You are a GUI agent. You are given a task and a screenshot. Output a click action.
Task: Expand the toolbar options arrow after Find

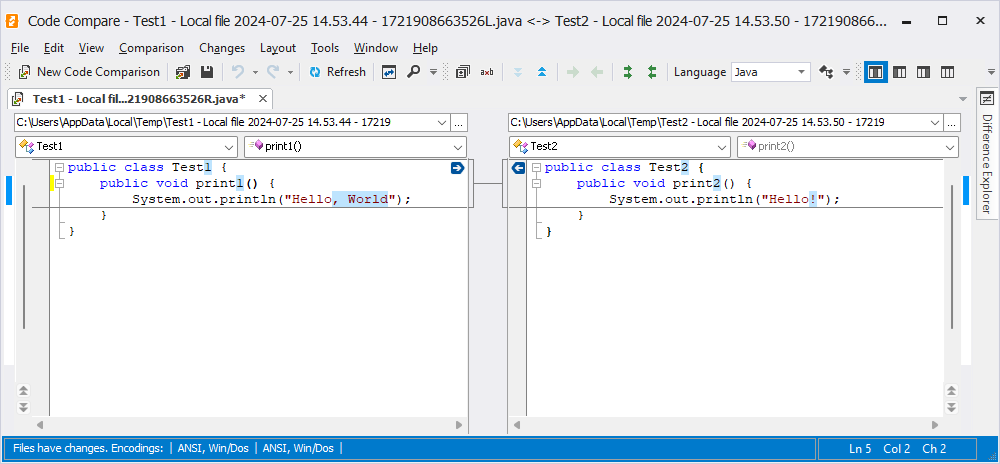coord(433,72)
